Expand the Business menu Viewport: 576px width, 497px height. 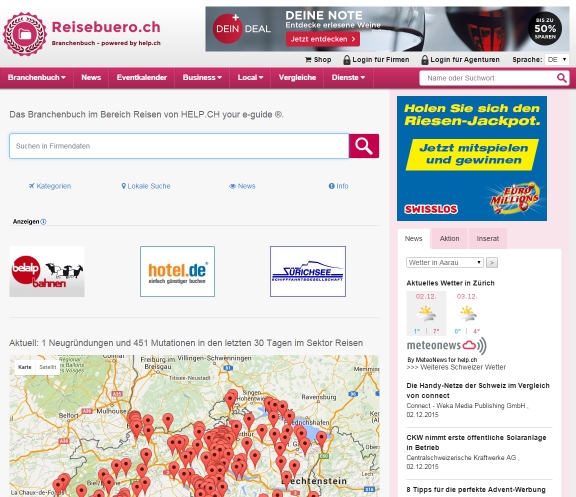pyautogui.click(x=202, y=78)
